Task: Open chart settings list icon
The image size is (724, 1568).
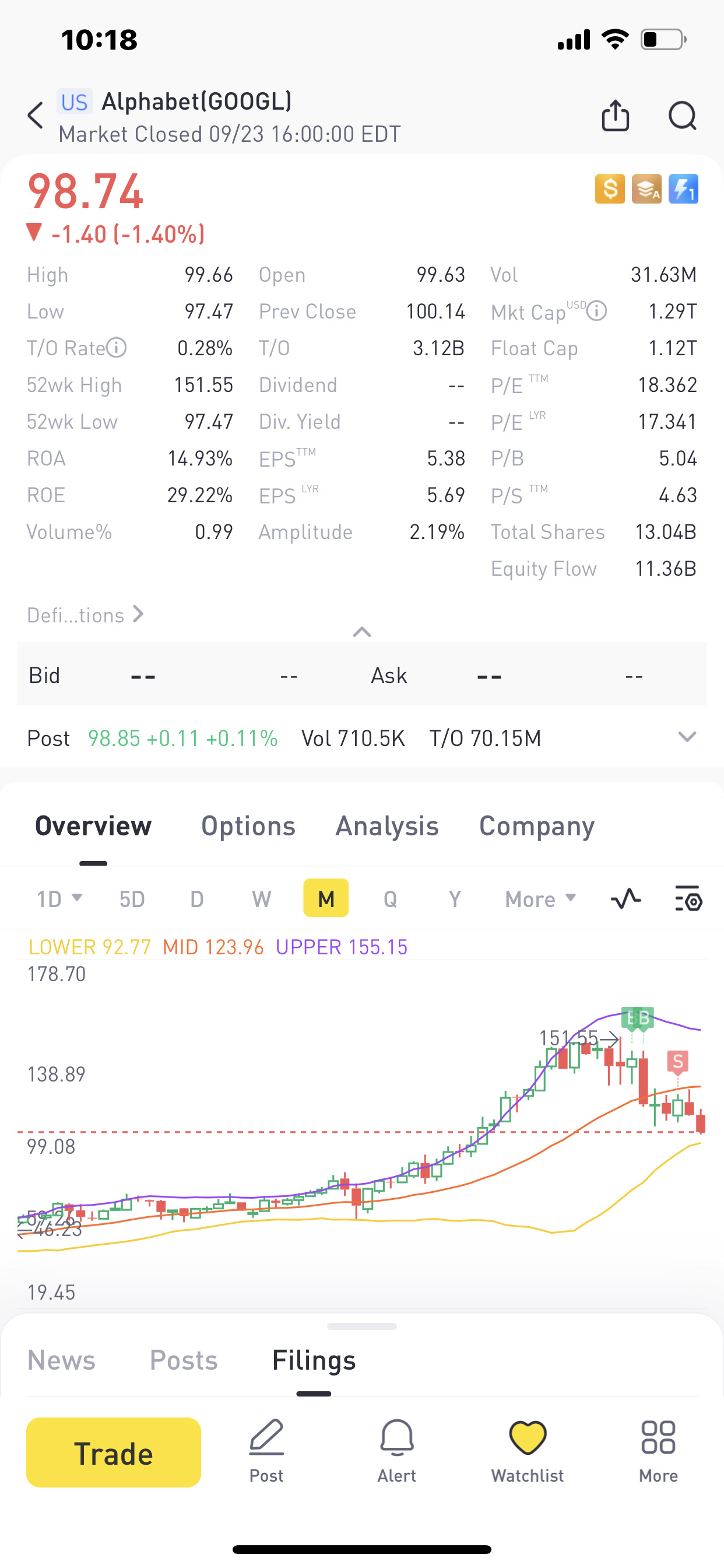Action: [x=688, y=898]
